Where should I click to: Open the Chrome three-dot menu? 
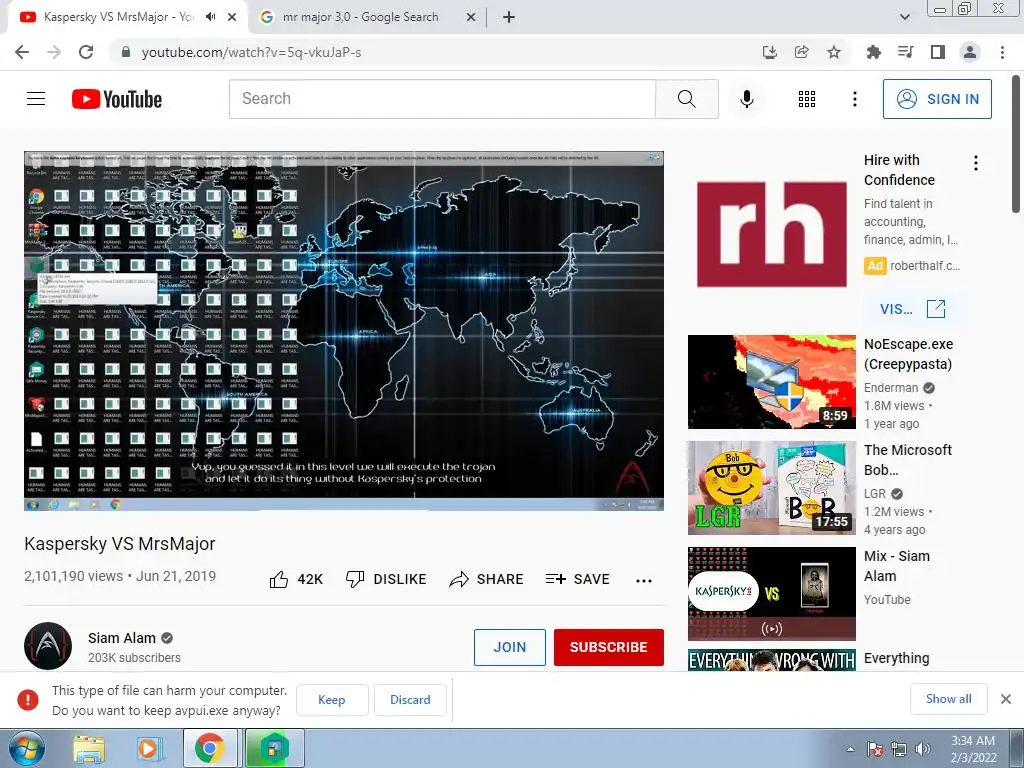click(x=1002, y=52)
